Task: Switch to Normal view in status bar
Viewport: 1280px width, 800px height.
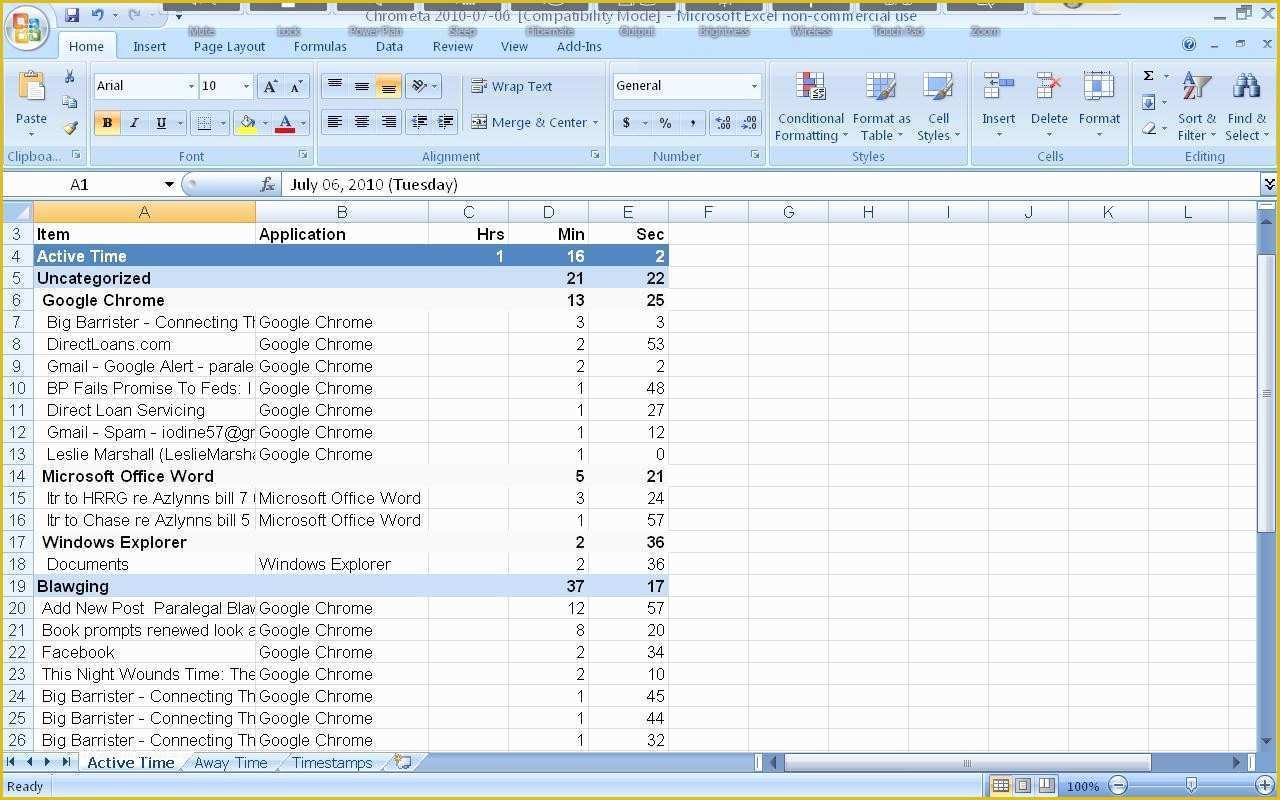Action: [x=1000, y=786]
